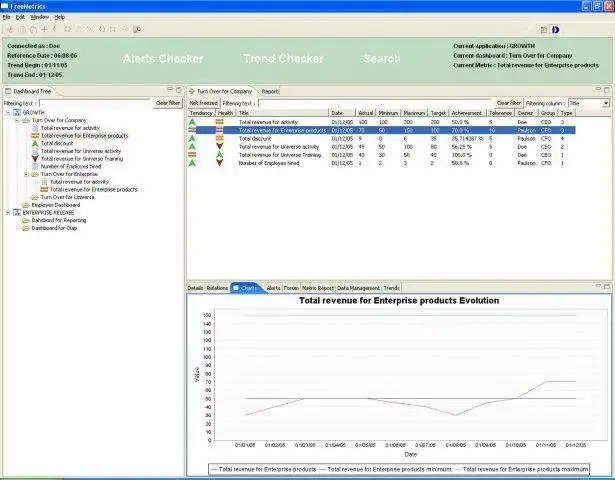
Task: Open the Metric Report tab
Action: coord(318,288)
